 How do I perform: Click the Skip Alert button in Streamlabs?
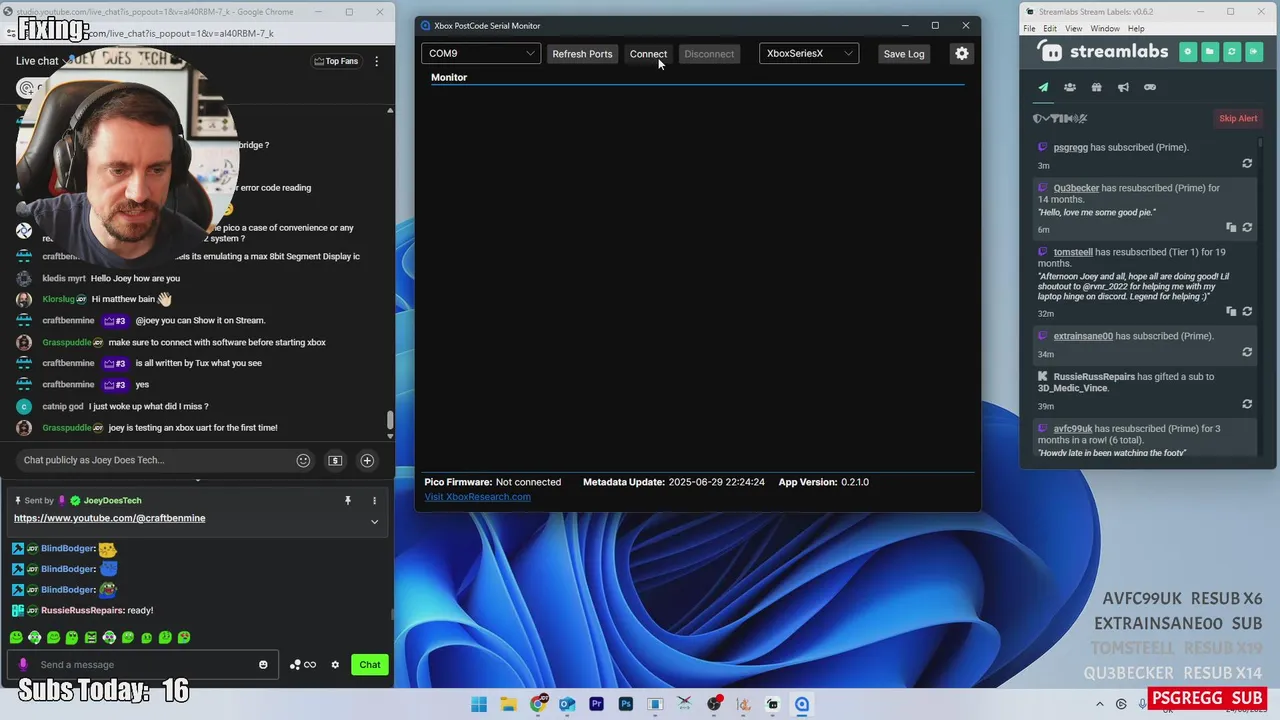point(1238,118)
